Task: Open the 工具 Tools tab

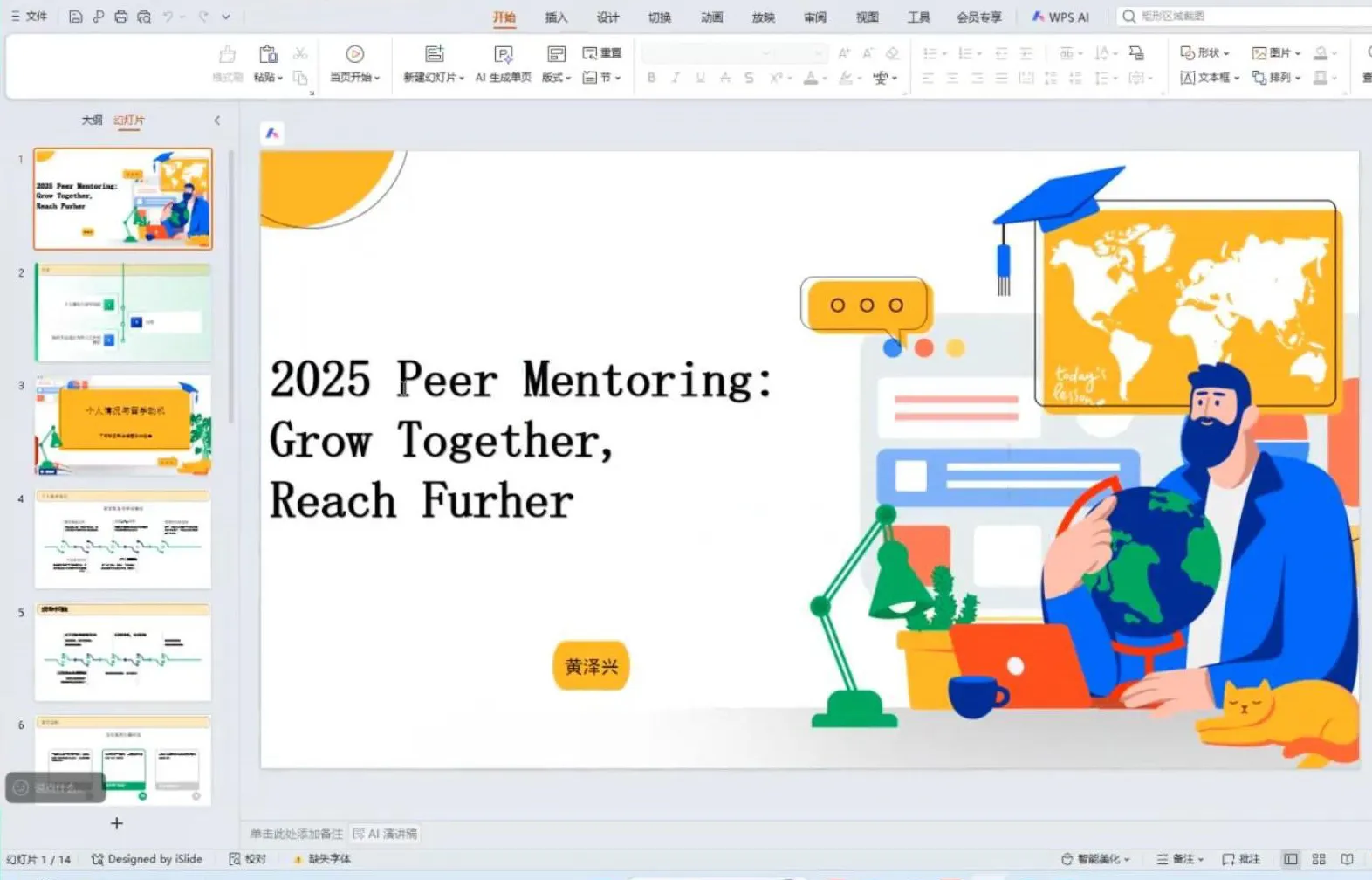Action: (918, 17)
